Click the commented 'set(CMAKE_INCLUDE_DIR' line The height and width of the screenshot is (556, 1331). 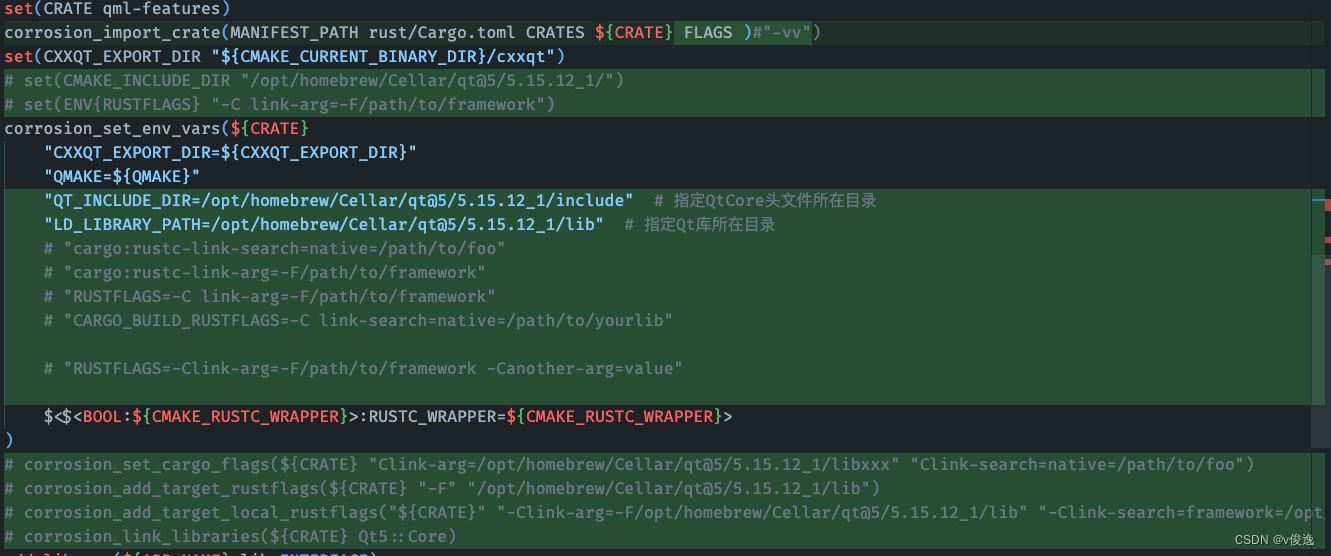point(314,80)
